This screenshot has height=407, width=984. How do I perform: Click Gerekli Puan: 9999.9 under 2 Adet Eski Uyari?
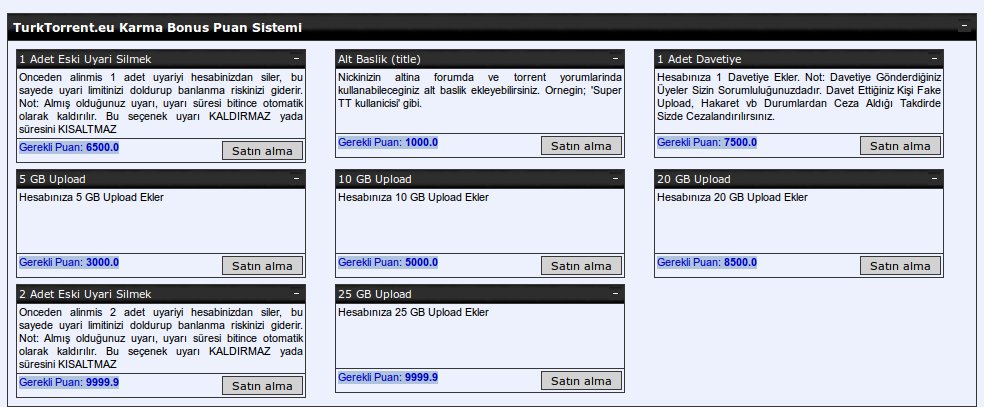(x=69, y=382)
